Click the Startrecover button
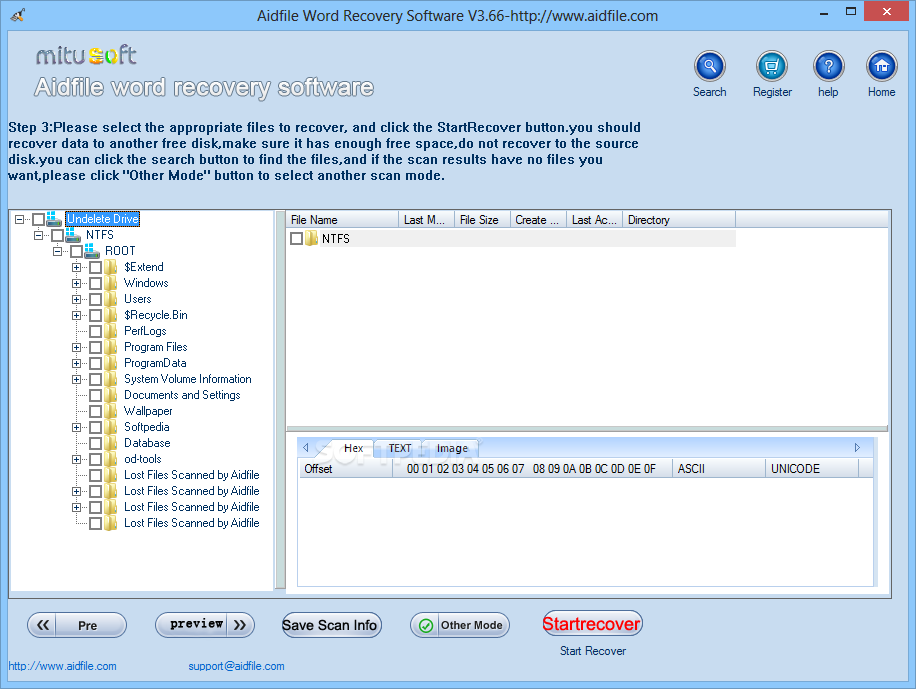Screen dimensions: 916x689 [592, 624]
